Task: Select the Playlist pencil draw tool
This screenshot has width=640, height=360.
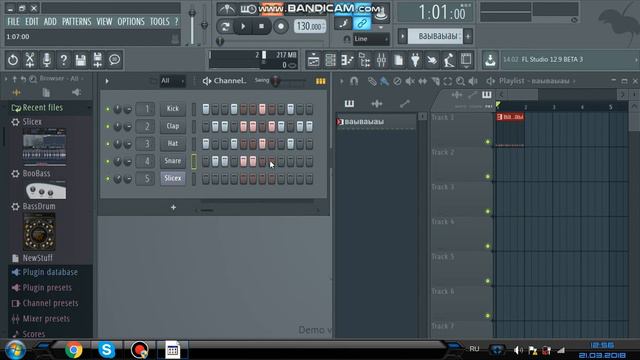Action: (x=372, y=81)
